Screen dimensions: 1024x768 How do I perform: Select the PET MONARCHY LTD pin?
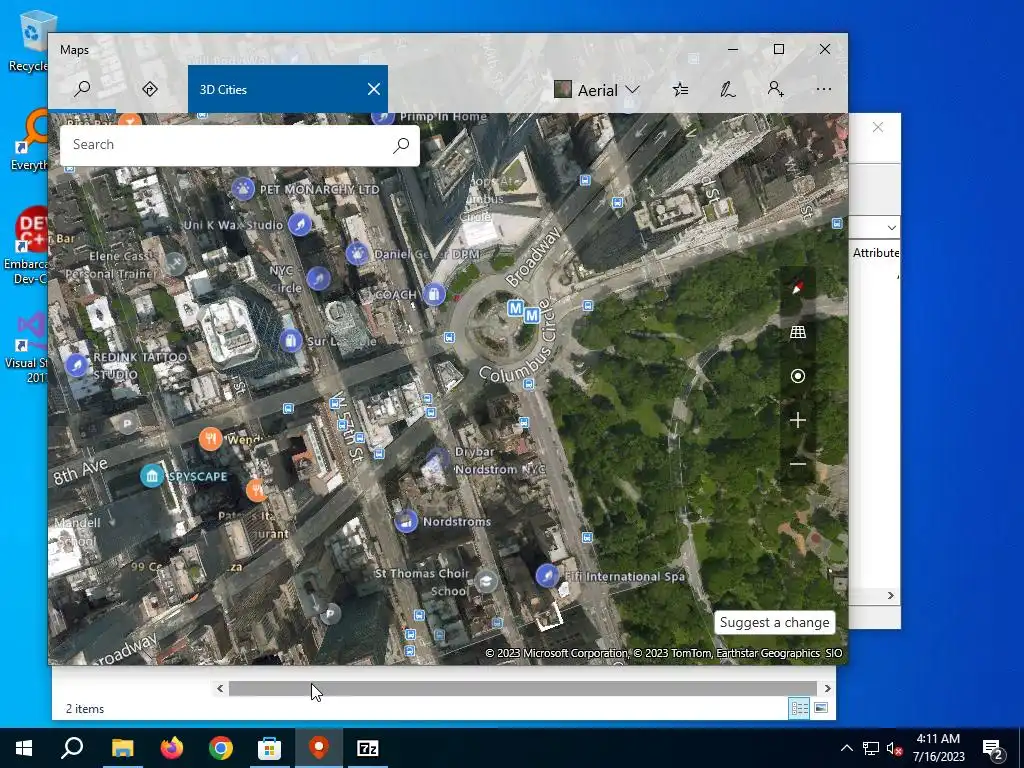point(243,189)
